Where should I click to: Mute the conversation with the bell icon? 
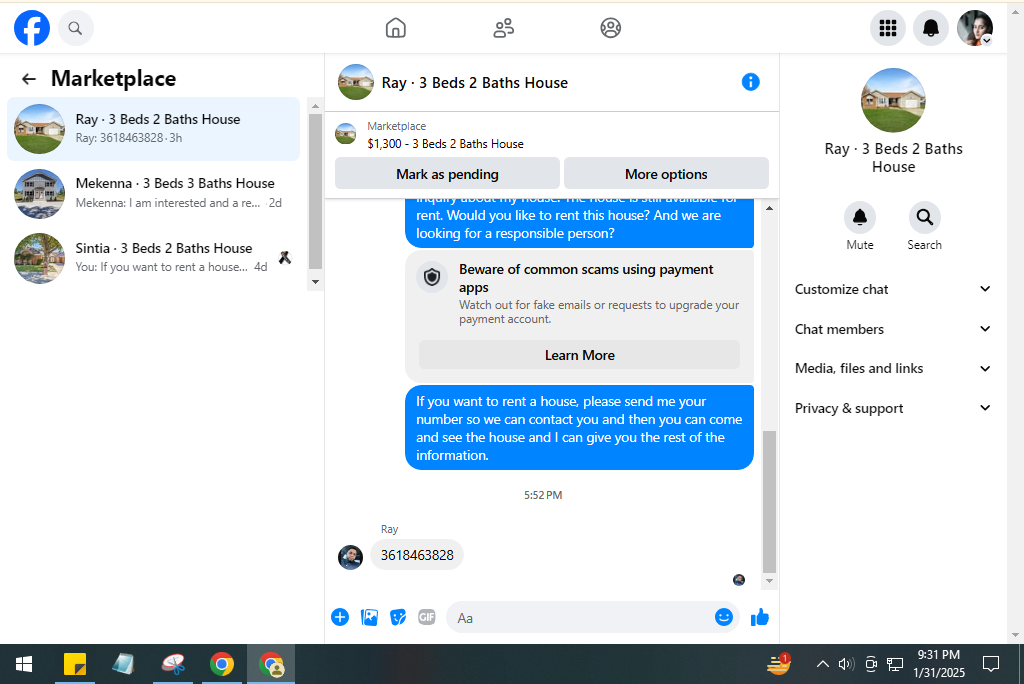(859, 218)
